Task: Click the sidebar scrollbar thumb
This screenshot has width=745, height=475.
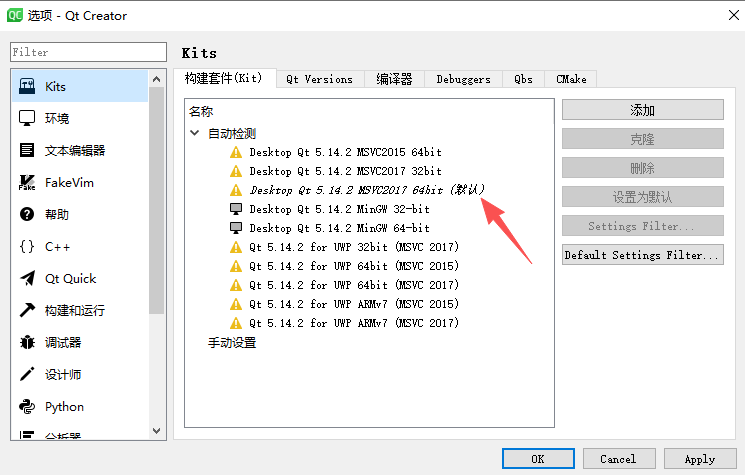Action: coord(156,200)
